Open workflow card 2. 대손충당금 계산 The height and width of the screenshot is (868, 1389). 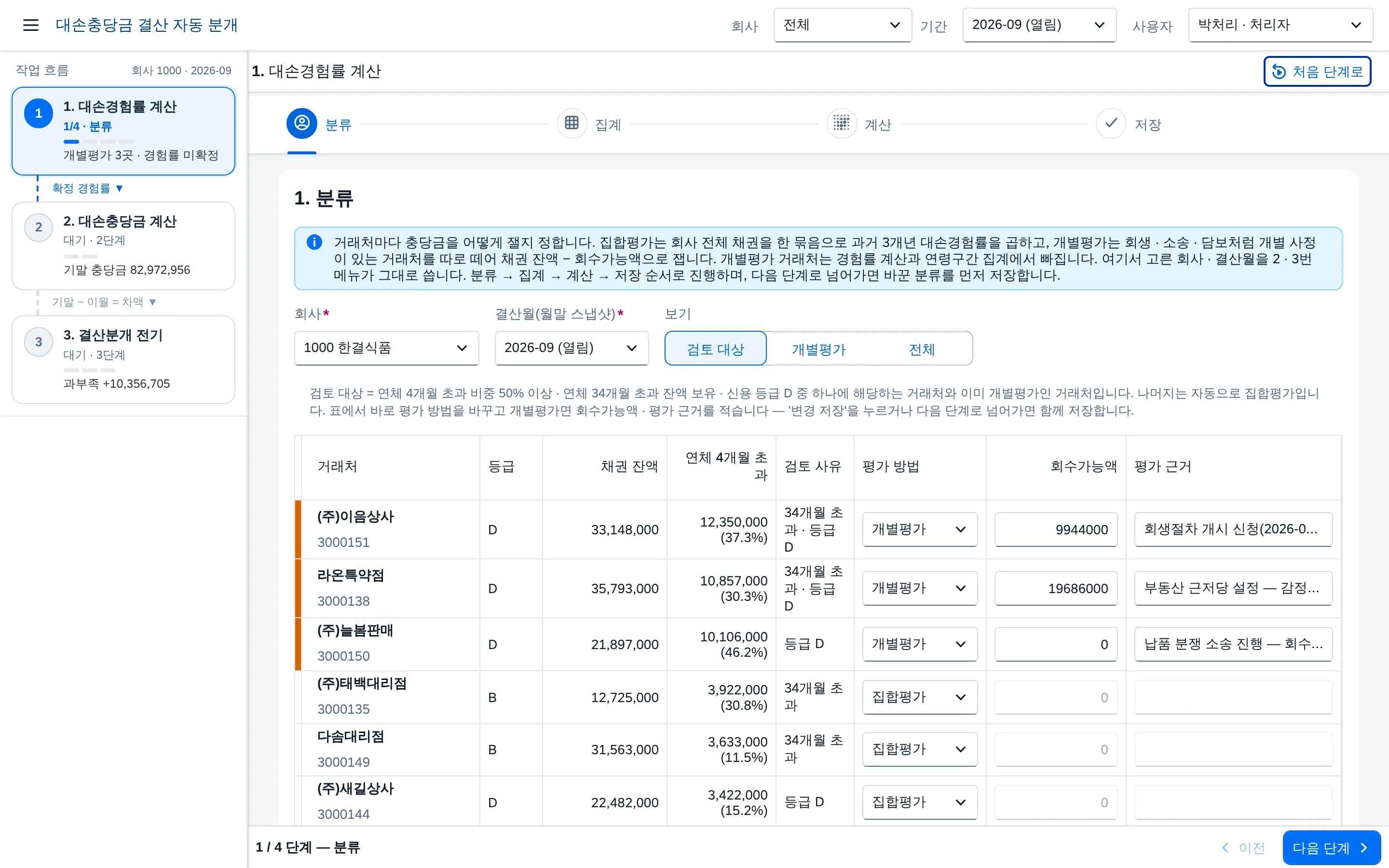pyautogui.click(x=123, y=246)
